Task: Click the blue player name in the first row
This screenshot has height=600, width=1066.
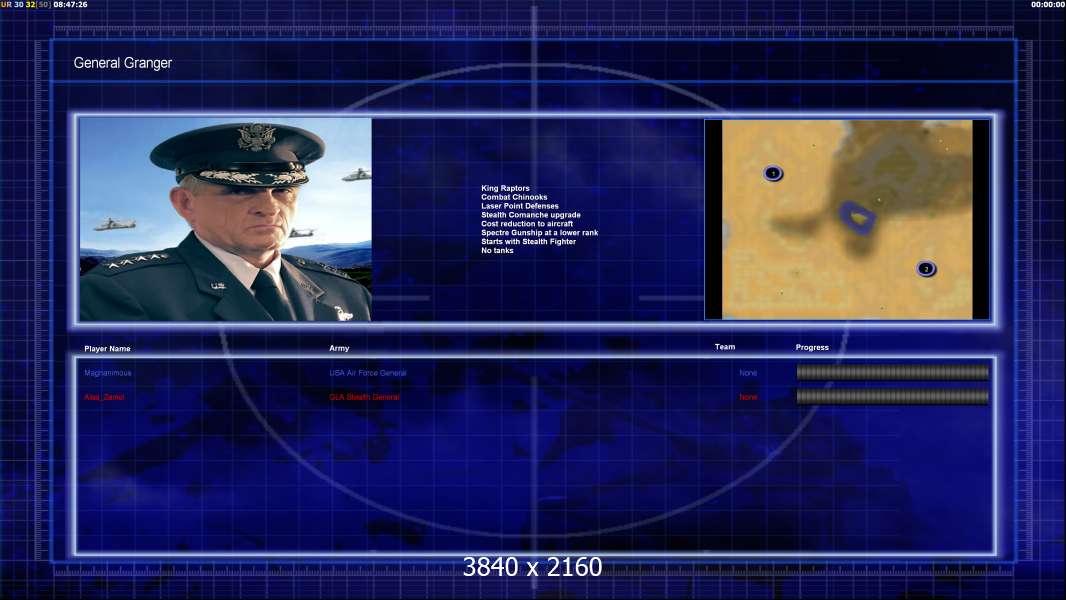Action: tap(108, 373)
